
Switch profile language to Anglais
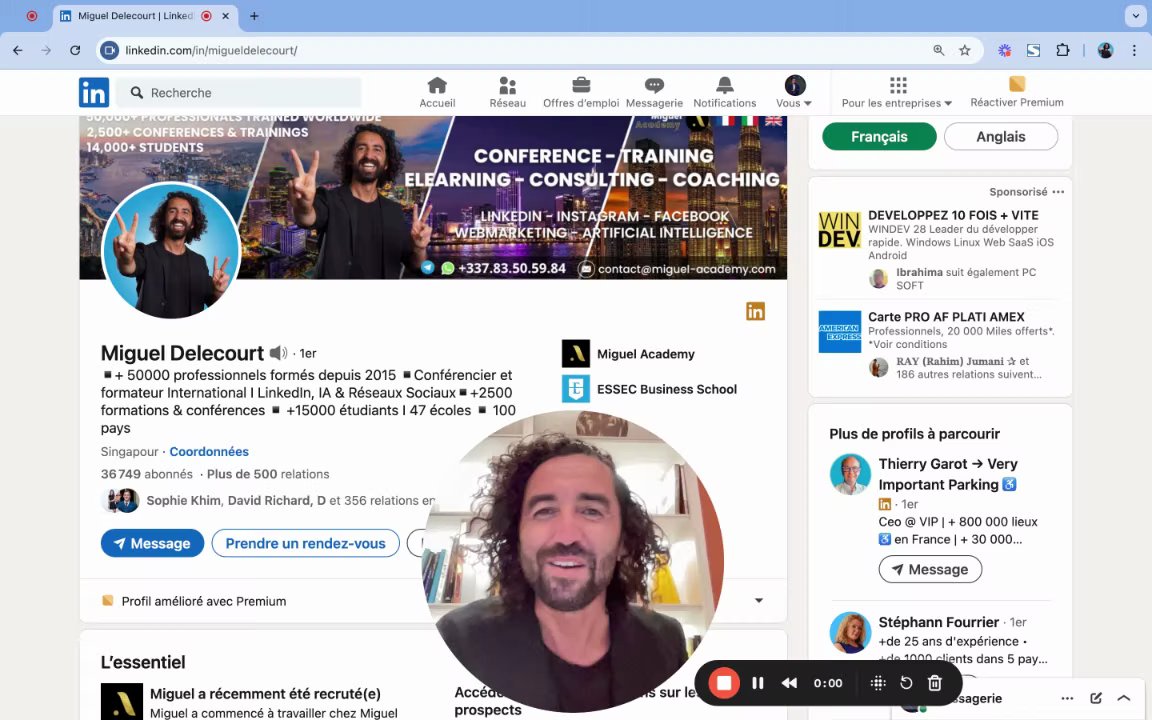pos(1001,137)
